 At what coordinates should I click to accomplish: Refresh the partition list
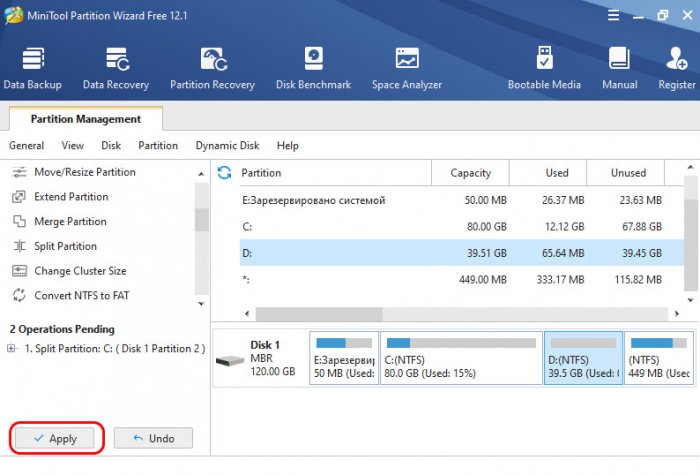coord(225,173)
